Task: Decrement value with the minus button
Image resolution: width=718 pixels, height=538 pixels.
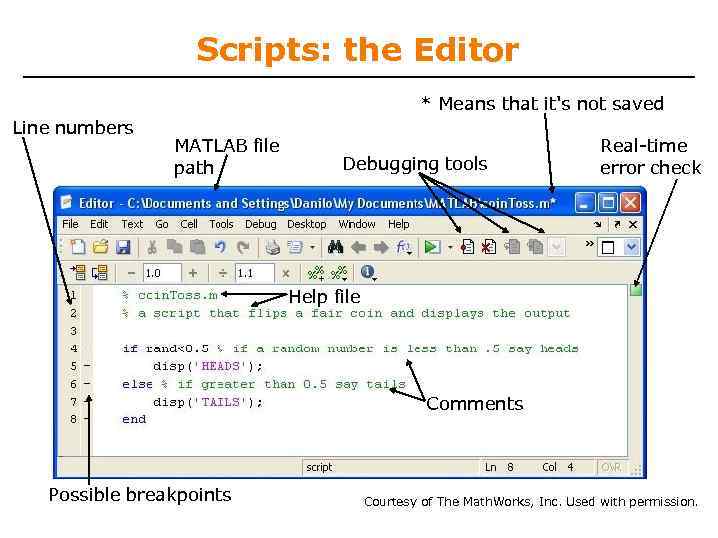Action: 131,273
